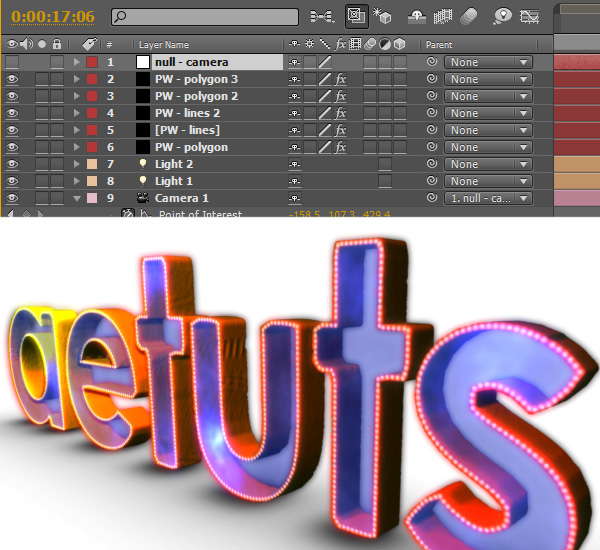The height and width of the screenshot is (550, 600).
Task: Click the Parent column header
Action: point(439,45)
